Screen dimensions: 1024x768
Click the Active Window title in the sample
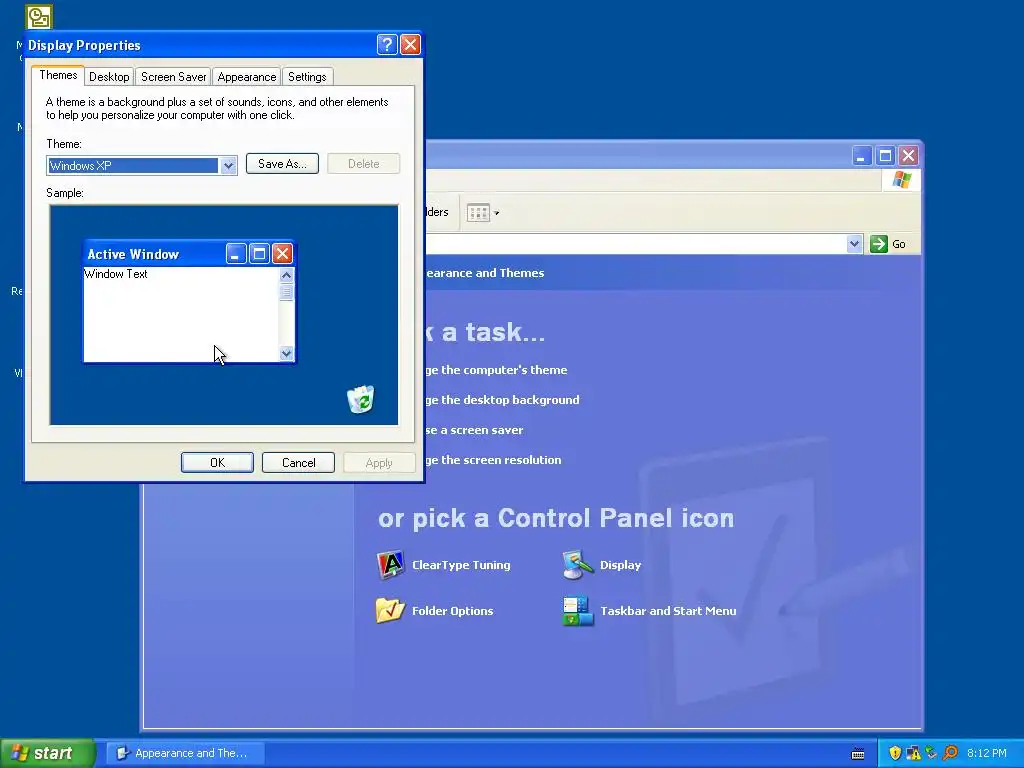coord(133,254)
